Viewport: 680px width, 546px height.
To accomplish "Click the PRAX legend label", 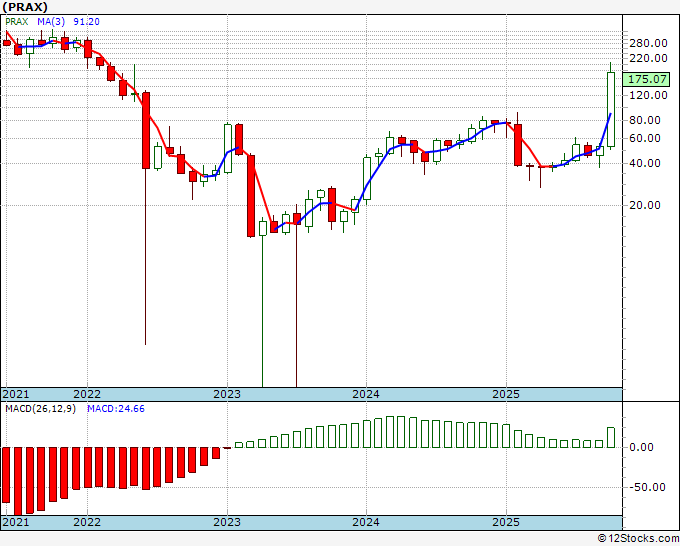I will pos(16,21).
